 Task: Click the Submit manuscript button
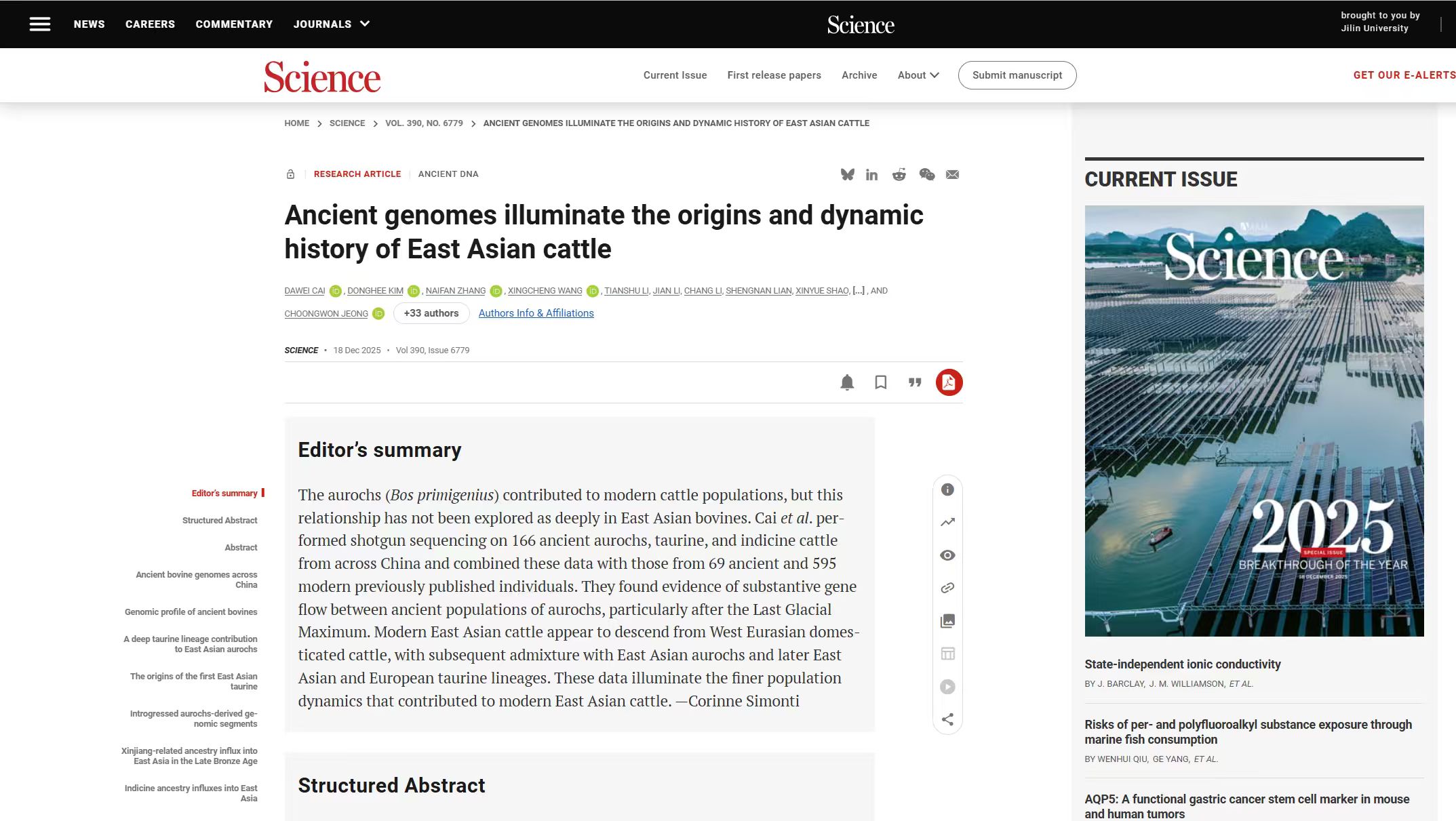(1017, 75)
